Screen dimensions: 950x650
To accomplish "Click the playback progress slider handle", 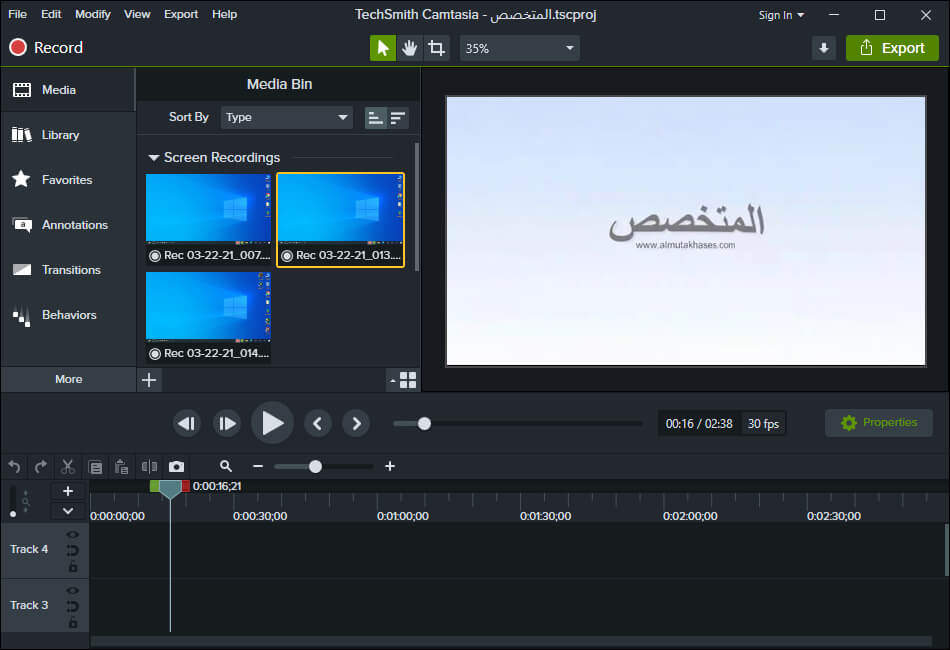I will pyautogui.click(x=424, y=423).
